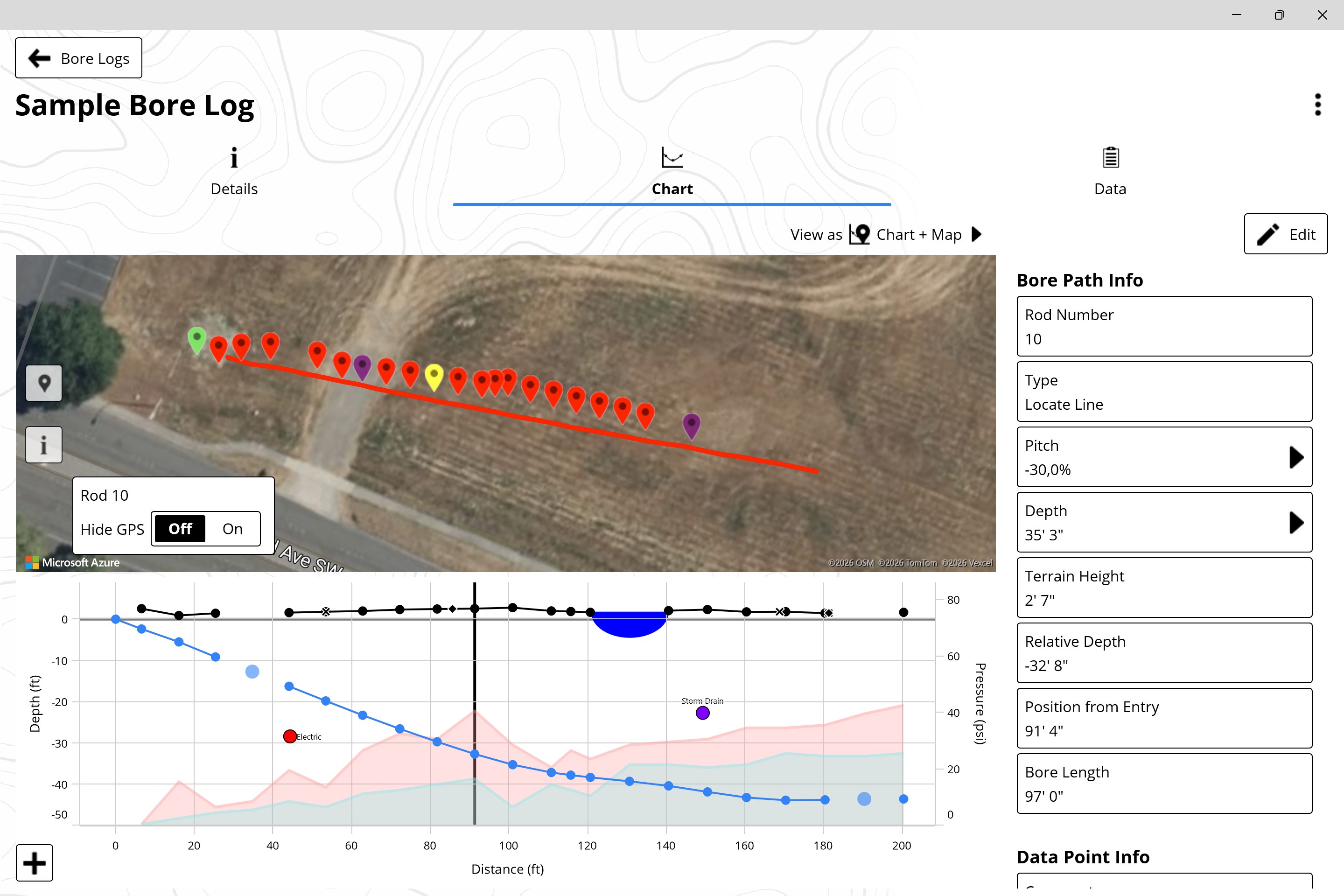Image resolution: width=1344 pixels, height=896 pixels.
Task: Click the bore path point at origin
Action: tap(115, 619)
